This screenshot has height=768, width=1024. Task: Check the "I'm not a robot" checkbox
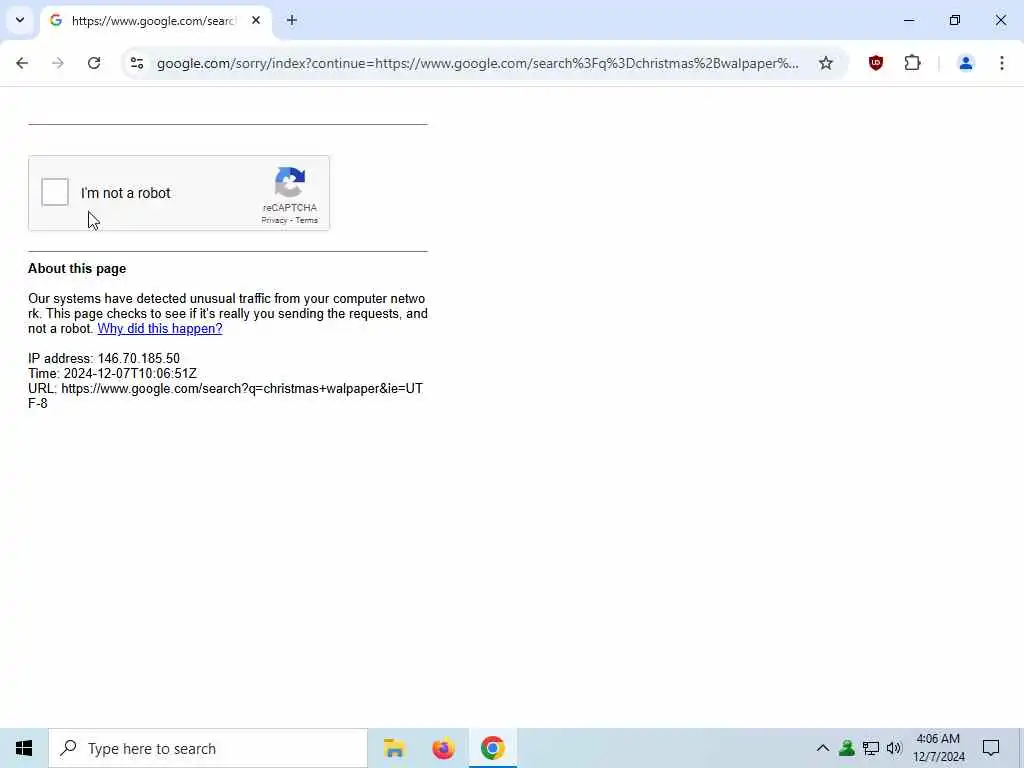point(55,192)
